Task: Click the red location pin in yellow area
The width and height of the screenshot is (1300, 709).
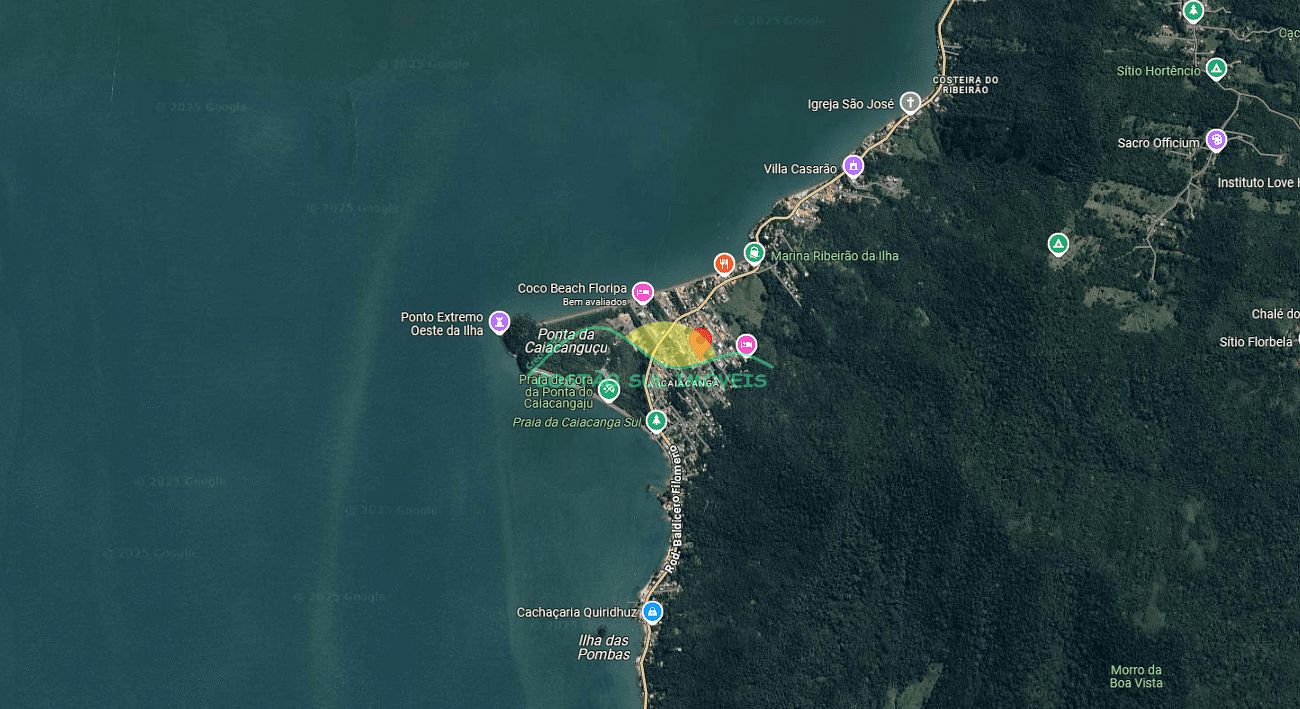Action: click(x=701, y=342)
